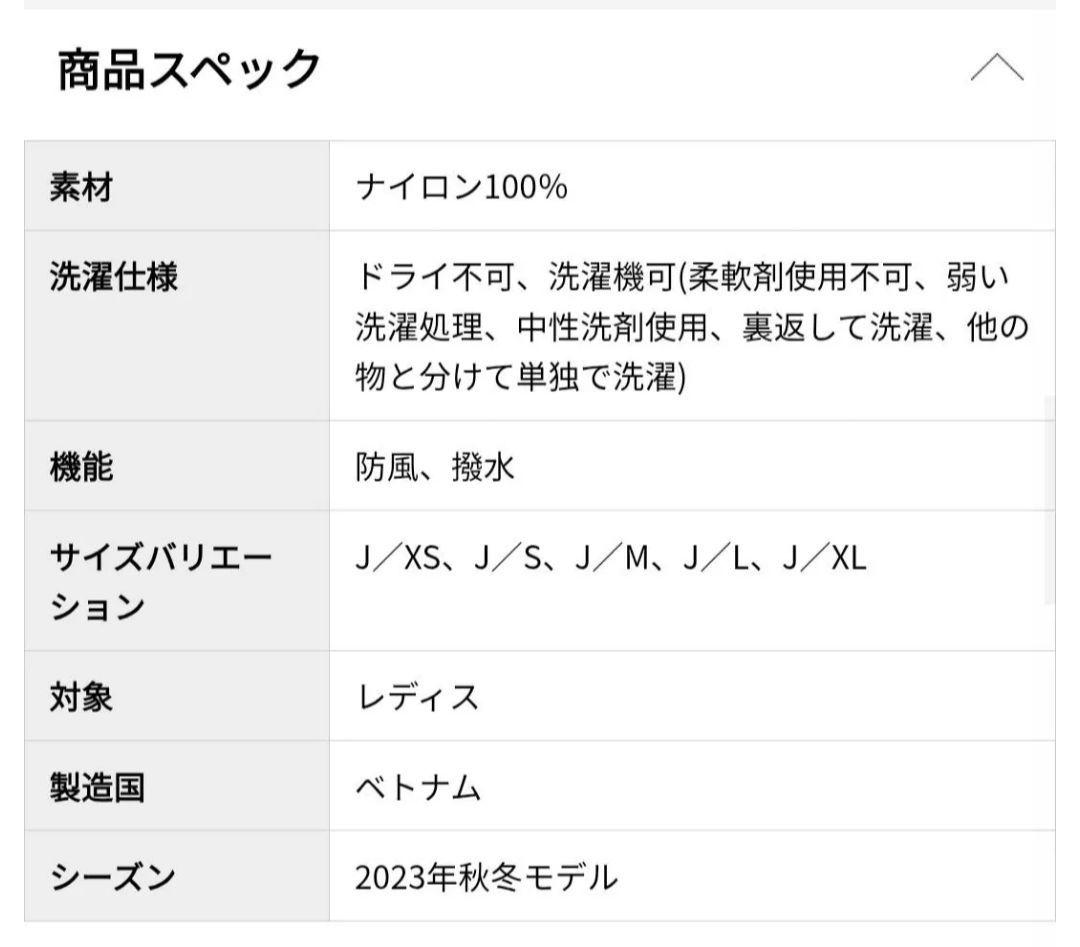The width and height of the screenshot is (1080, 947).
Task: Select the J／XS size option
Action: [x=400, y=558]
